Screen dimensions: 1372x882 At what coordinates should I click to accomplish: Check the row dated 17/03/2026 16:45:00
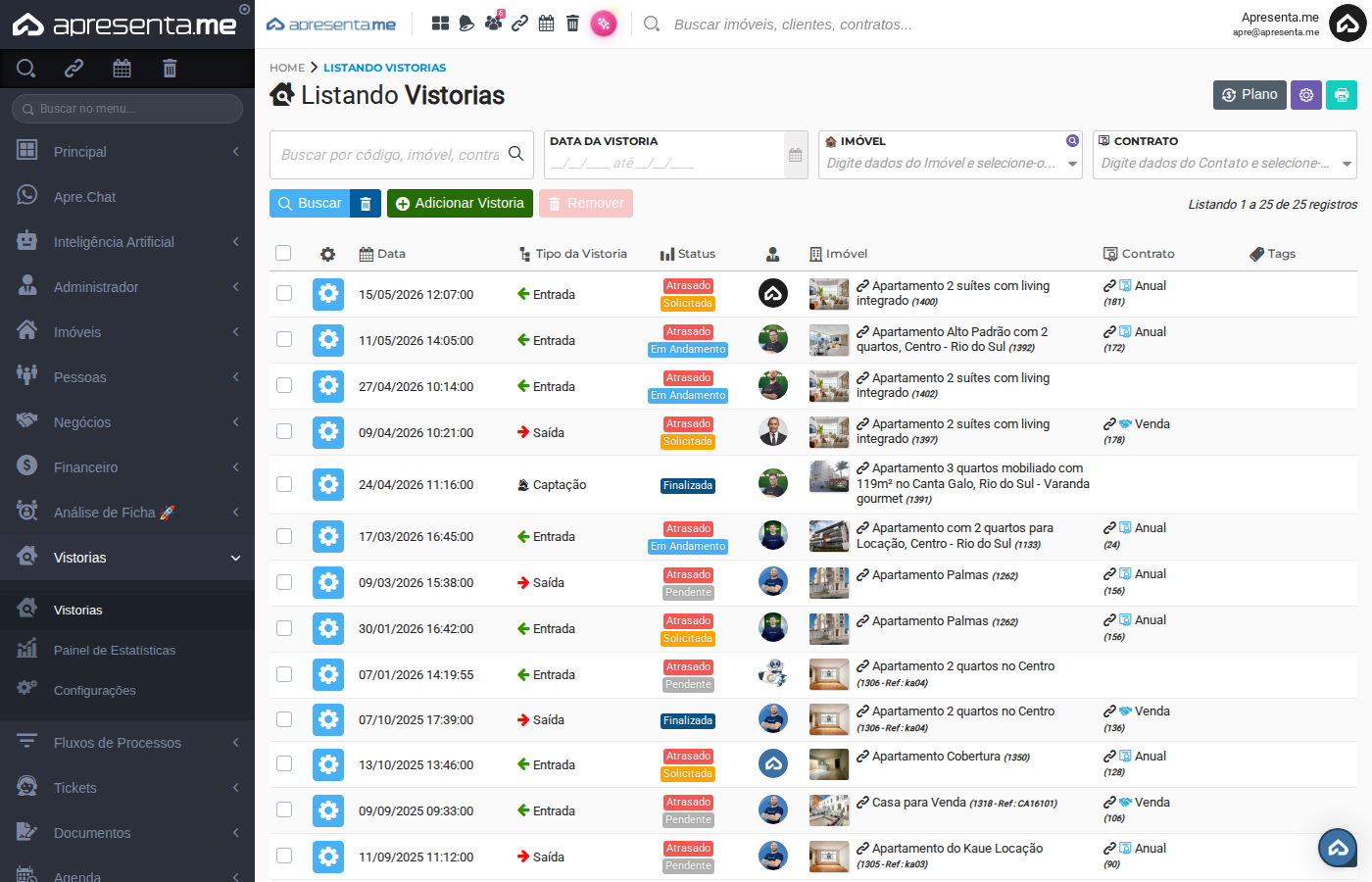[284, 536]
